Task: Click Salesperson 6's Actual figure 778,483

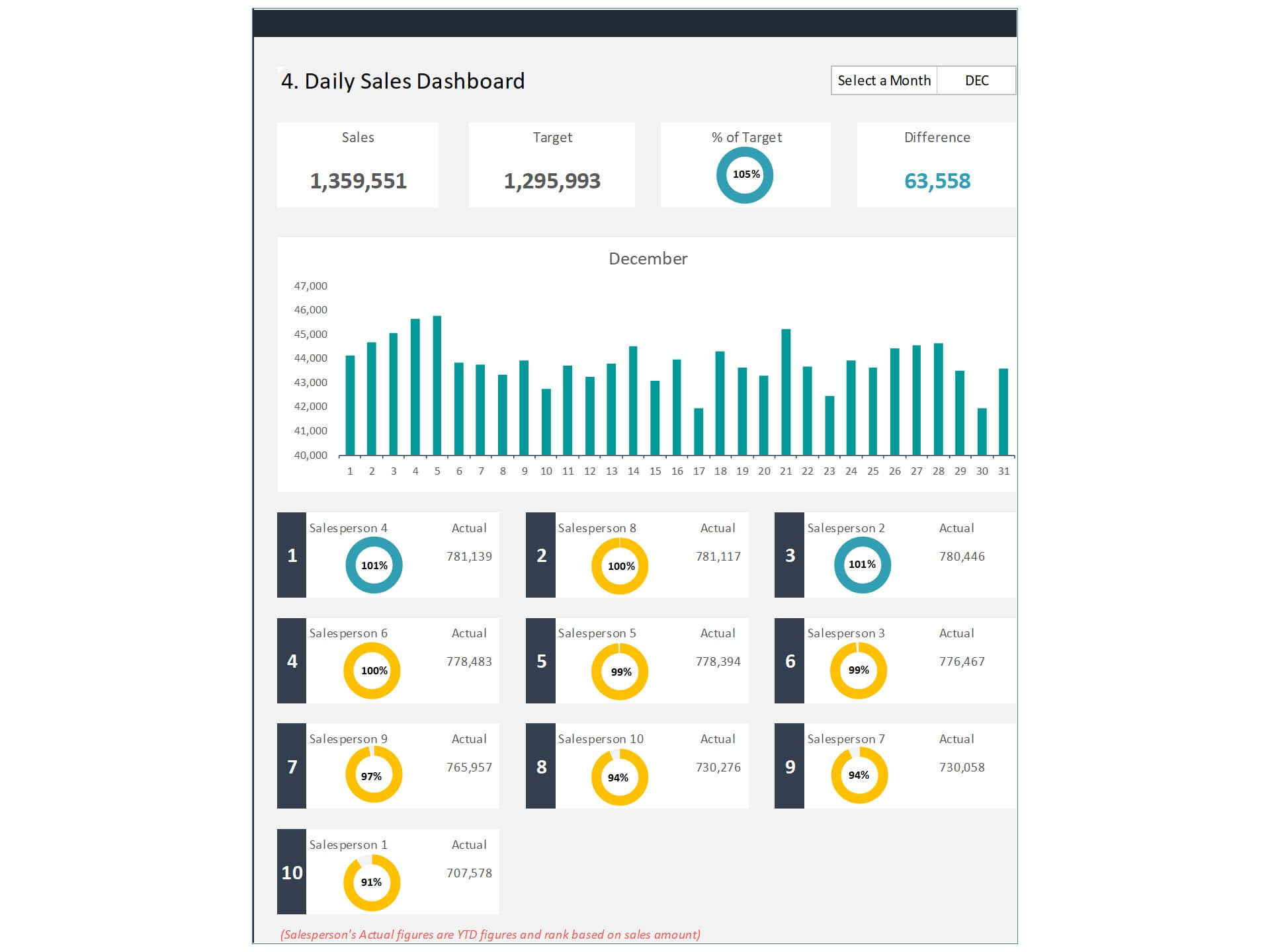Action: (470, 661)
